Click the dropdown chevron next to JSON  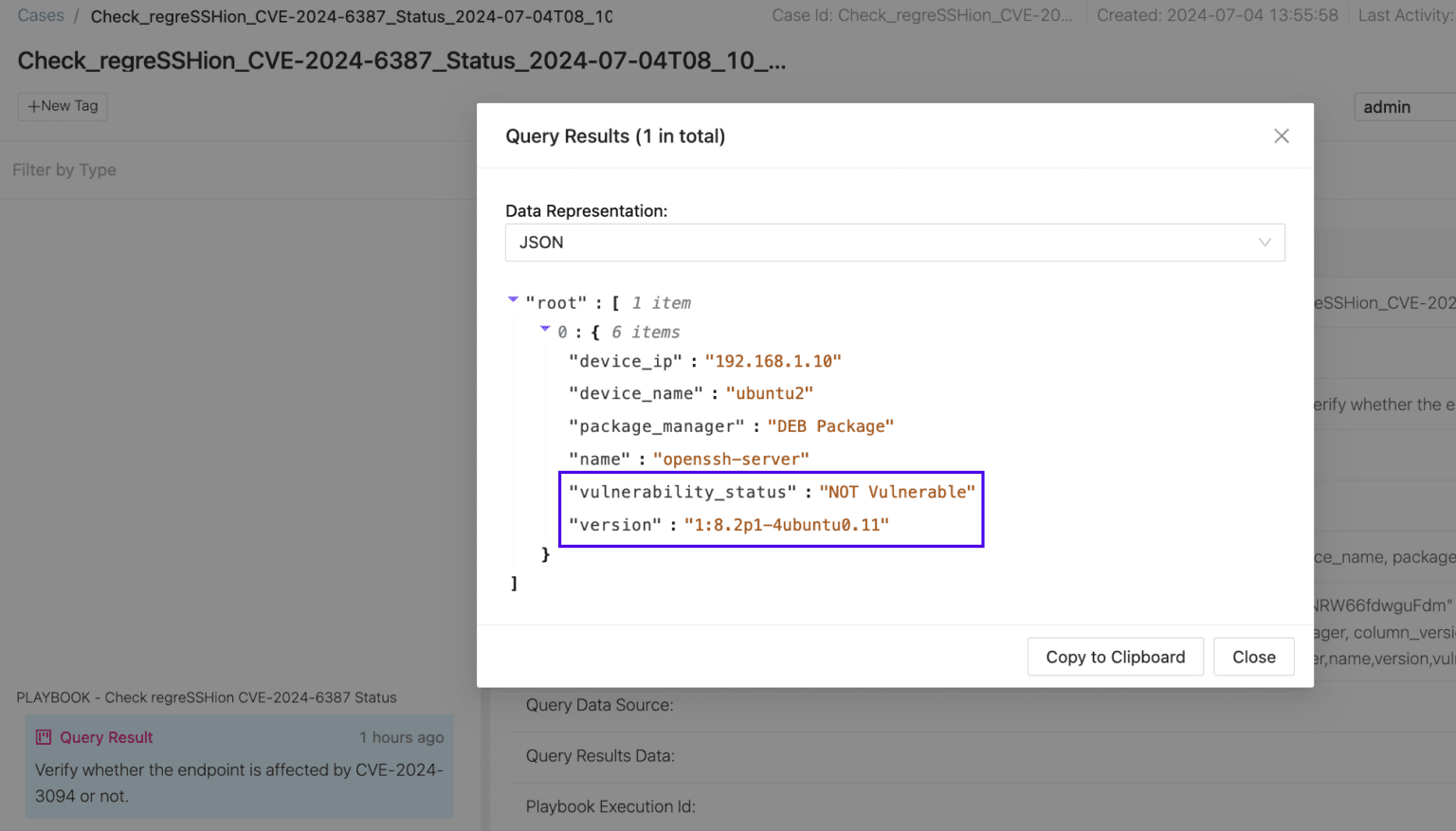click(x=1264, y=243)
